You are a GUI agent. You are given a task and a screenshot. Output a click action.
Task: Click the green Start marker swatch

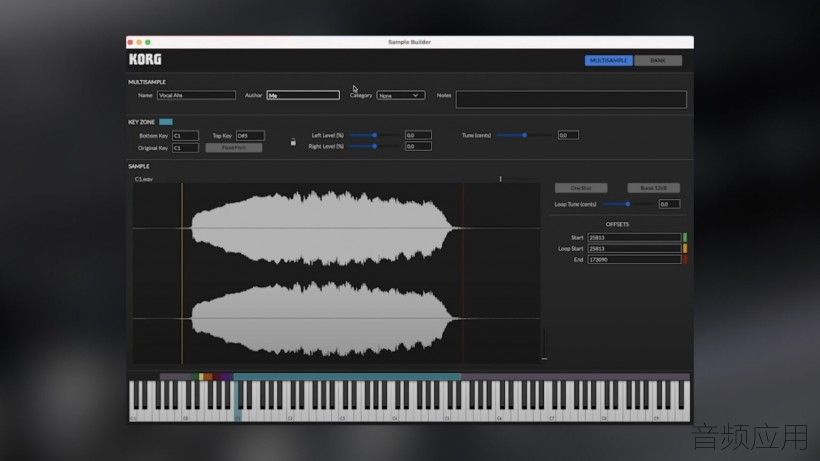click(x=685, y=237)
